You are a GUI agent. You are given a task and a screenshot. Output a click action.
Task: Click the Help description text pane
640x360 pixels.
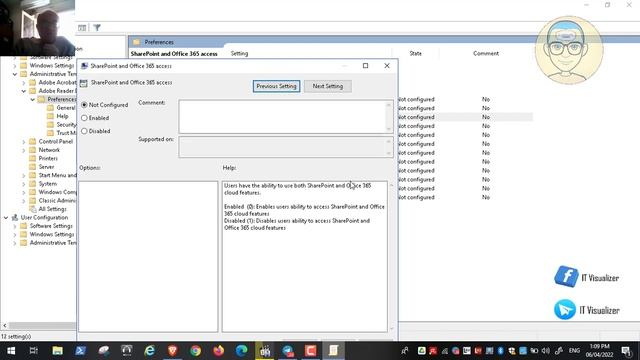pos(304,256)
